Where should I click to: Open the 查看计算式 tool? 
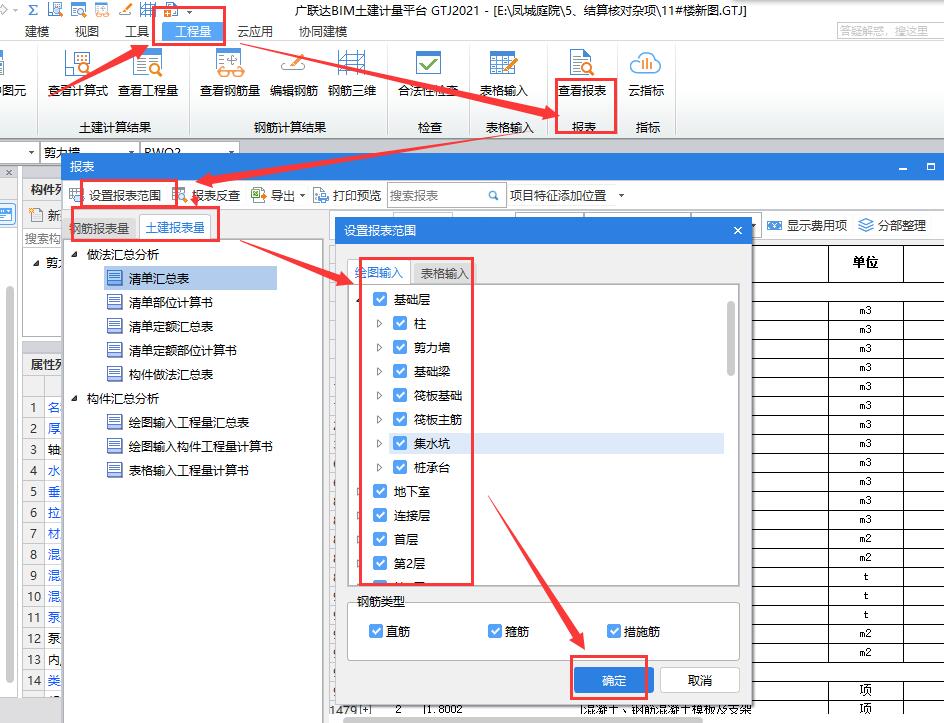pos(78,73)
